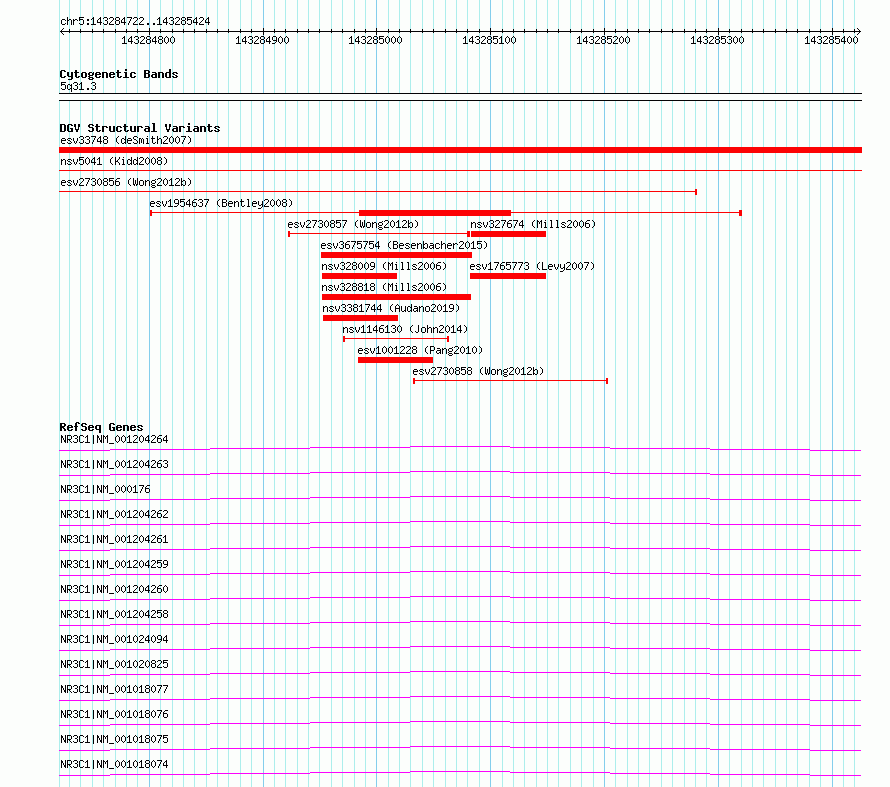Viewport: 890px width, 787px height.
Task: Open NR3C1|NM_001020825 transcript
Action: (x=114, y=664)
